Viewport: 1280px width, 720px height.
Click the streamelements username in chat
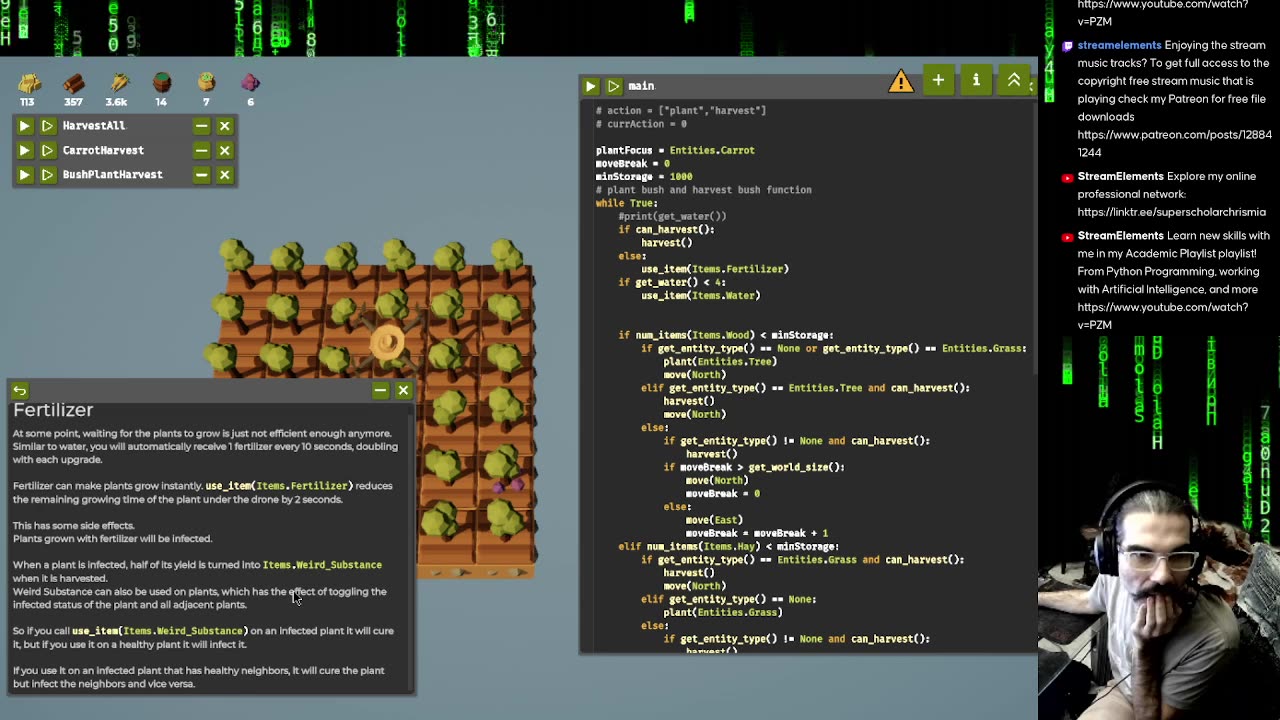1119,45
